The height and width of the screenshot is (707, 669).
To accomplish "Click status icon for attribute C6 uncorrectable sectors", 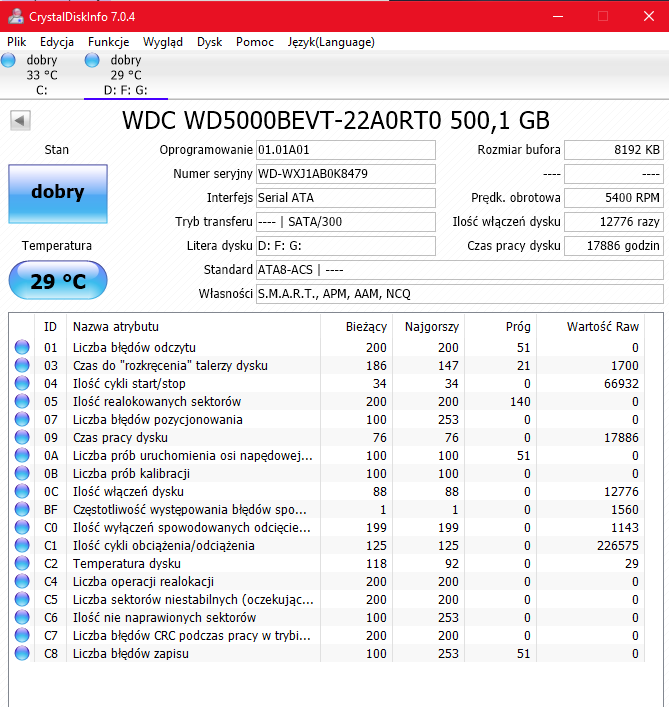I will pyautogui.click(x=22, y=617).
